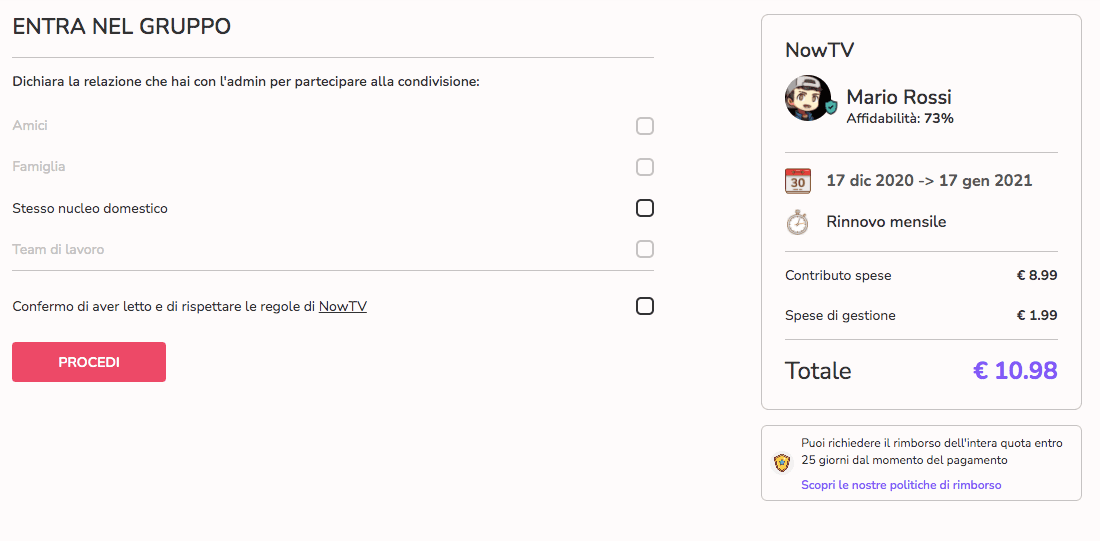Check the Famiglia checkbox
The height and width of the screenshot is (541, 1100).
[645, 167]
